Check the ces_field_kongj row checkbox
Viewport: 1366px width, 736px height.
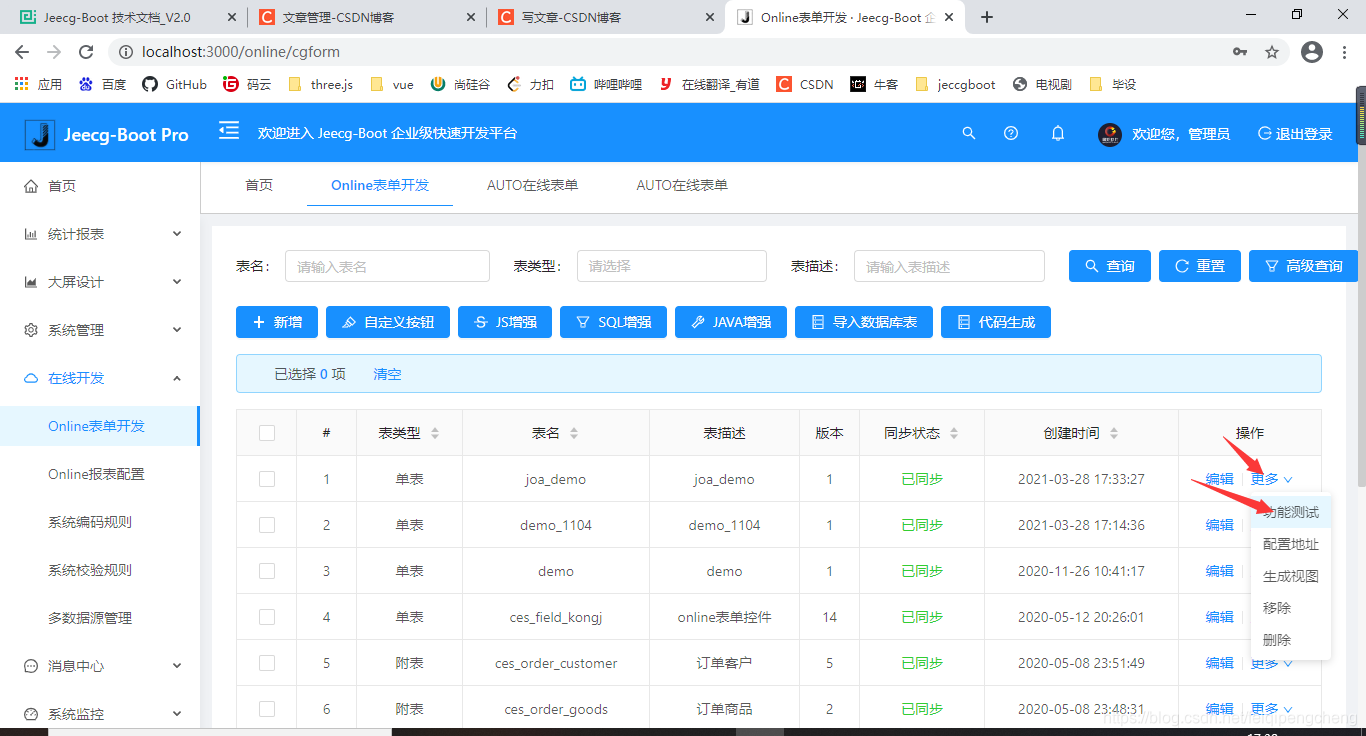click(x=267, y=617)
